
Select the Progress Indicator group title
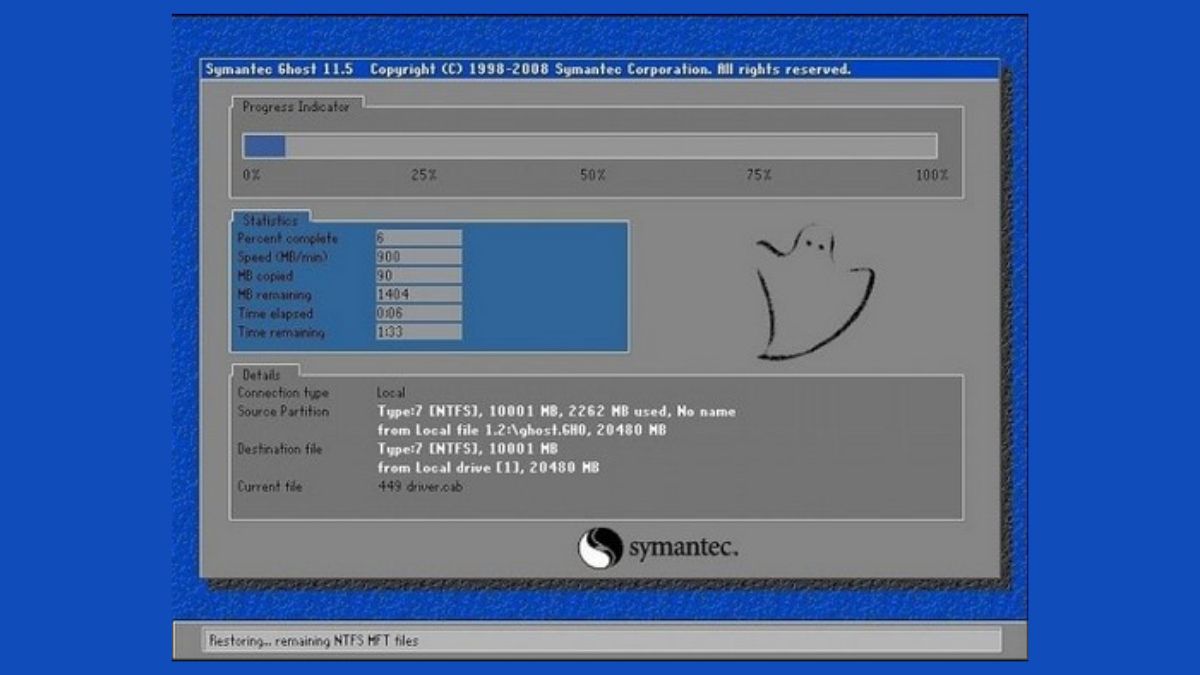click(x=296, y=106)
